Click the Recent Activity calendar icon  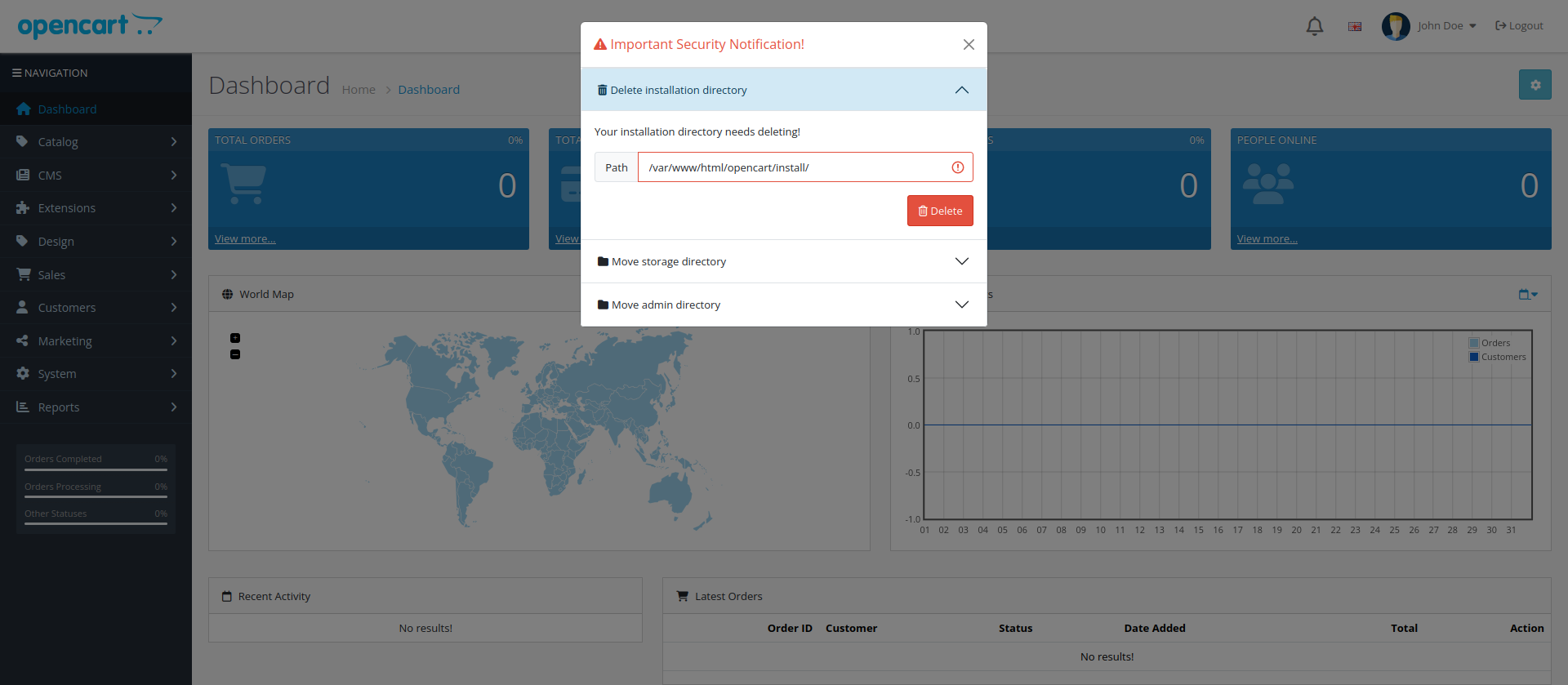pos(227,597)
